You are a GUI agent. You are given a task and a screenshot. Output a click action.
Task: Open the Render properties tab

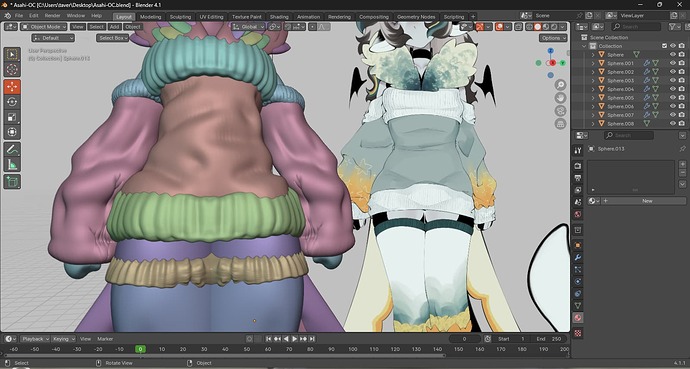(578, 166)
